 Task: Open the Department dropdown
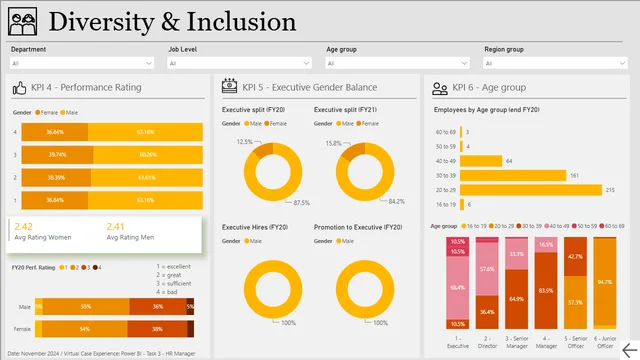click(82, 63)
